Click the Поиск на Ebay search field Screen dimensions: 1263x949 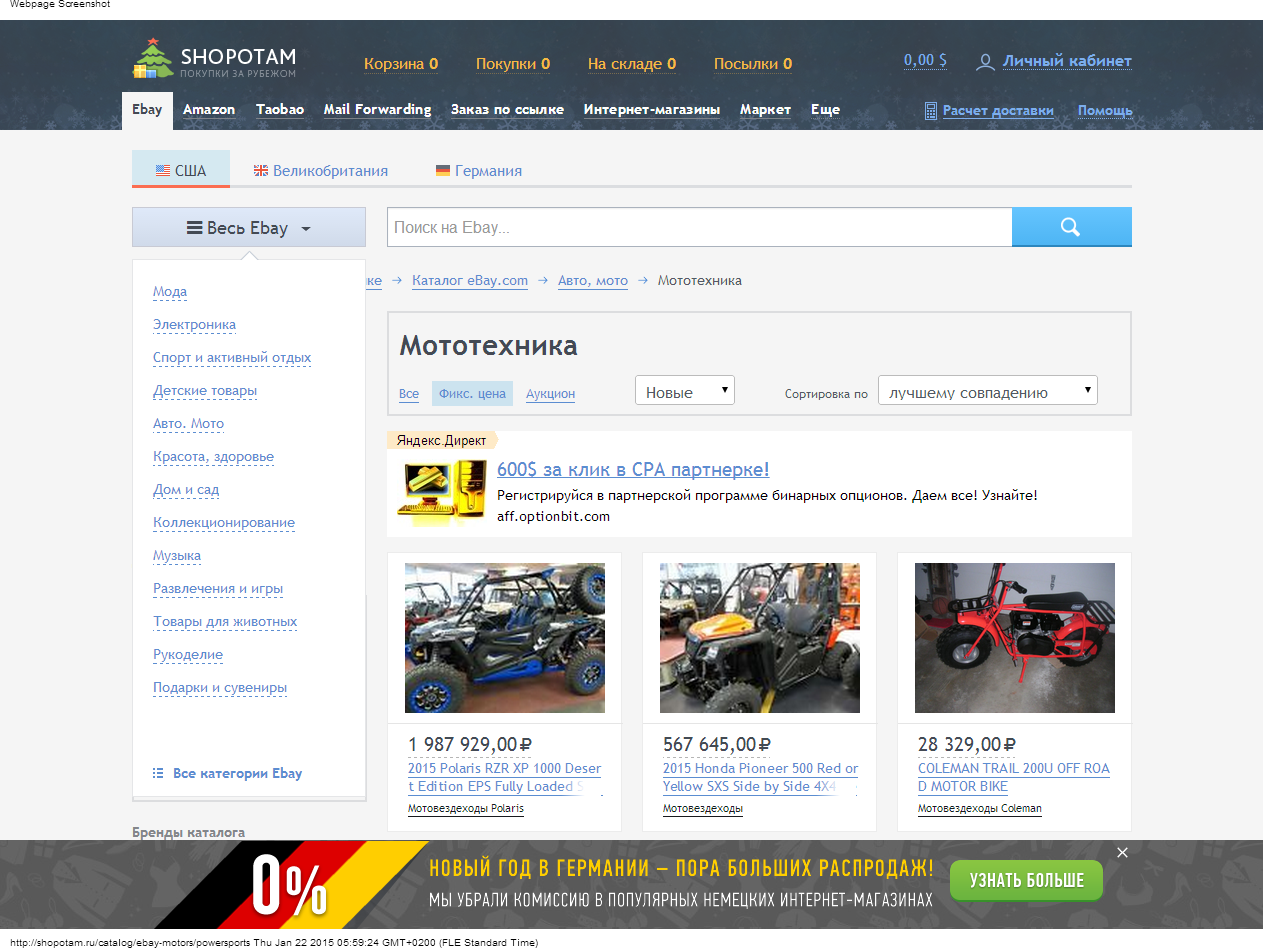coord(700,227)
